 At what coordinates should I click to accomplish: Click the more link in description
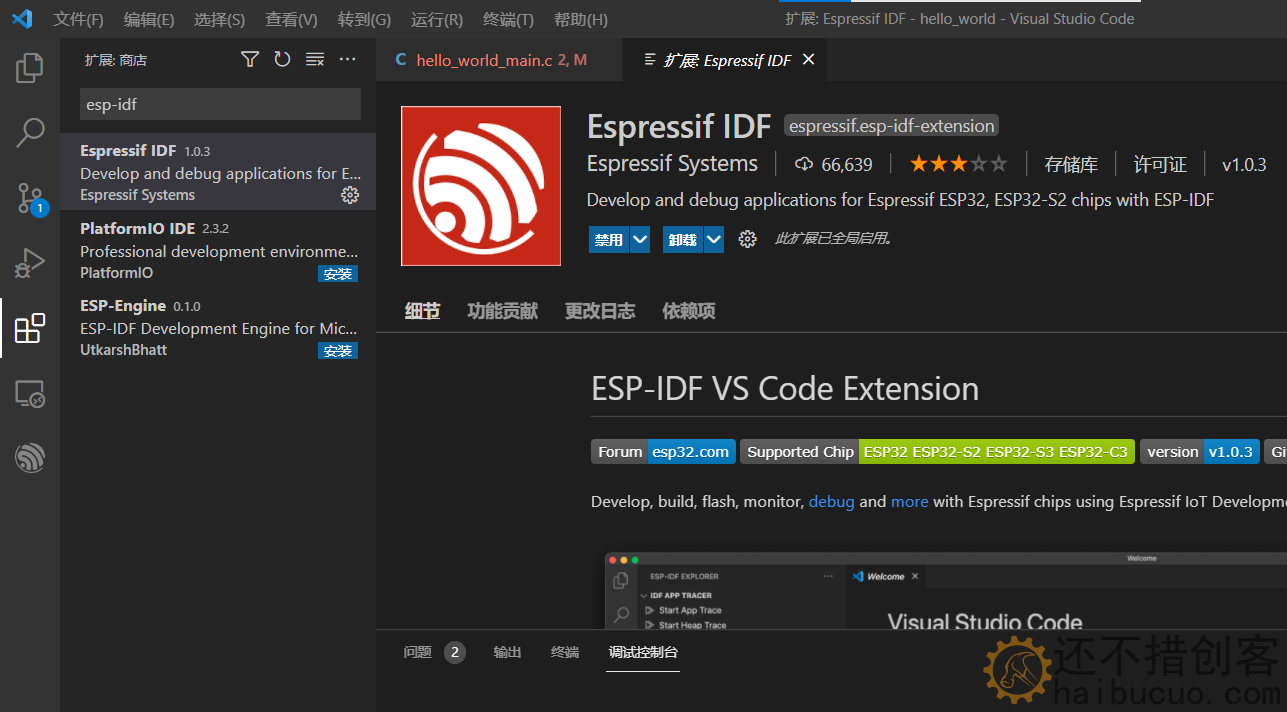[x=909, y=502]
